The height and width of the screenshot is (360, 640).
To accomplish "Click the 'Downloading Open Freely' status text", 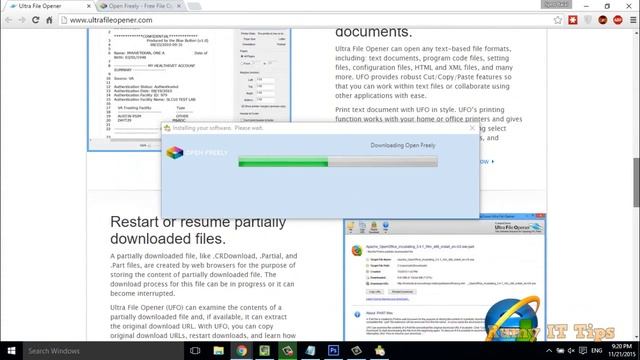I will pyautogui.click(x=403, y=145).
